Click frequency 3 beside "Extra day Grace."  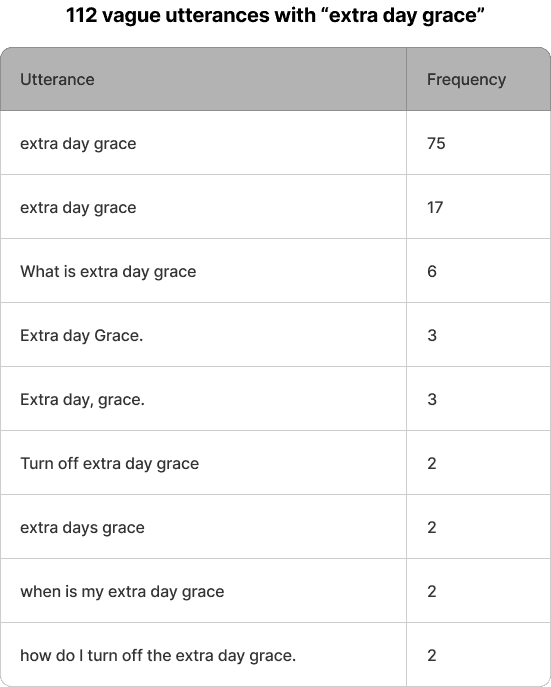point(432,335)
